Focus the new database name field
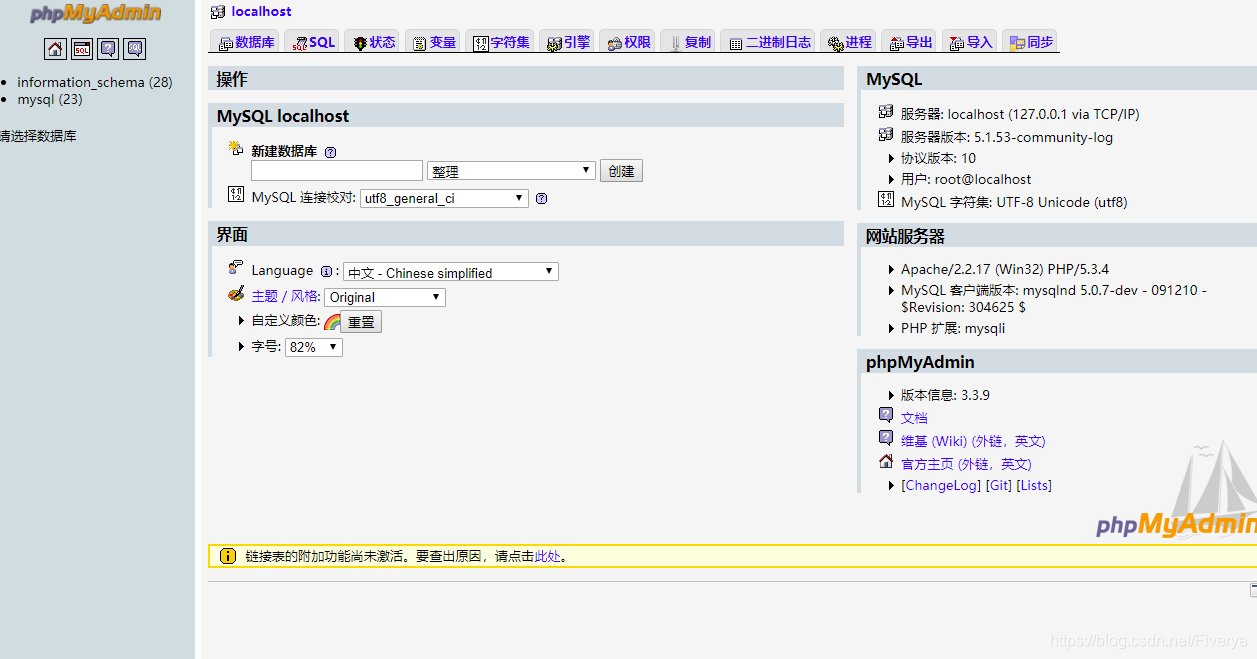 pyautogui.click(x=337, y=171)
